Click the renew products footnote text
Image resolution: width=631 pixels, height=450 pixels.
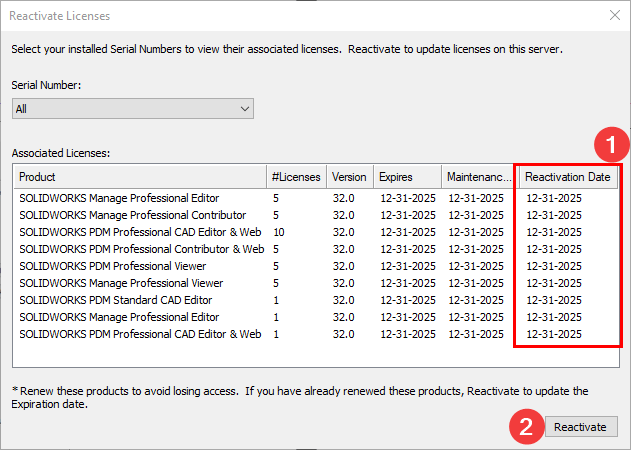(300, 397)
